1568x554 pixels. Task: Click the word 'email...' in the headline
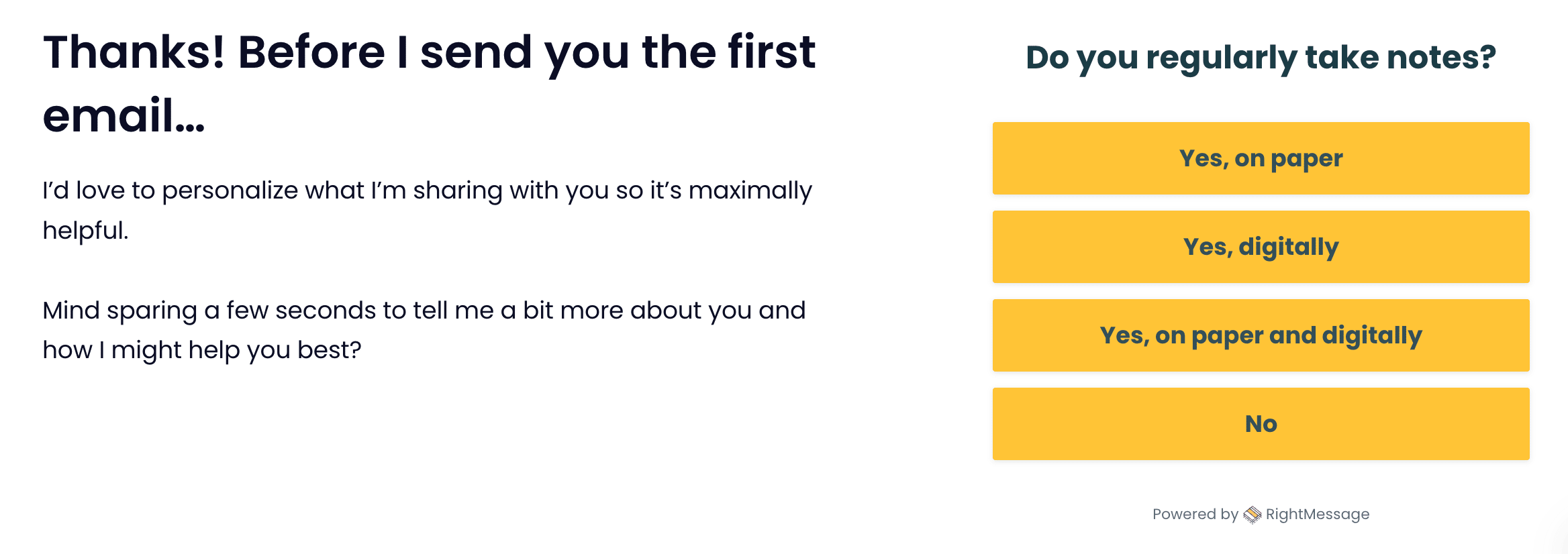tap(124, 115)
